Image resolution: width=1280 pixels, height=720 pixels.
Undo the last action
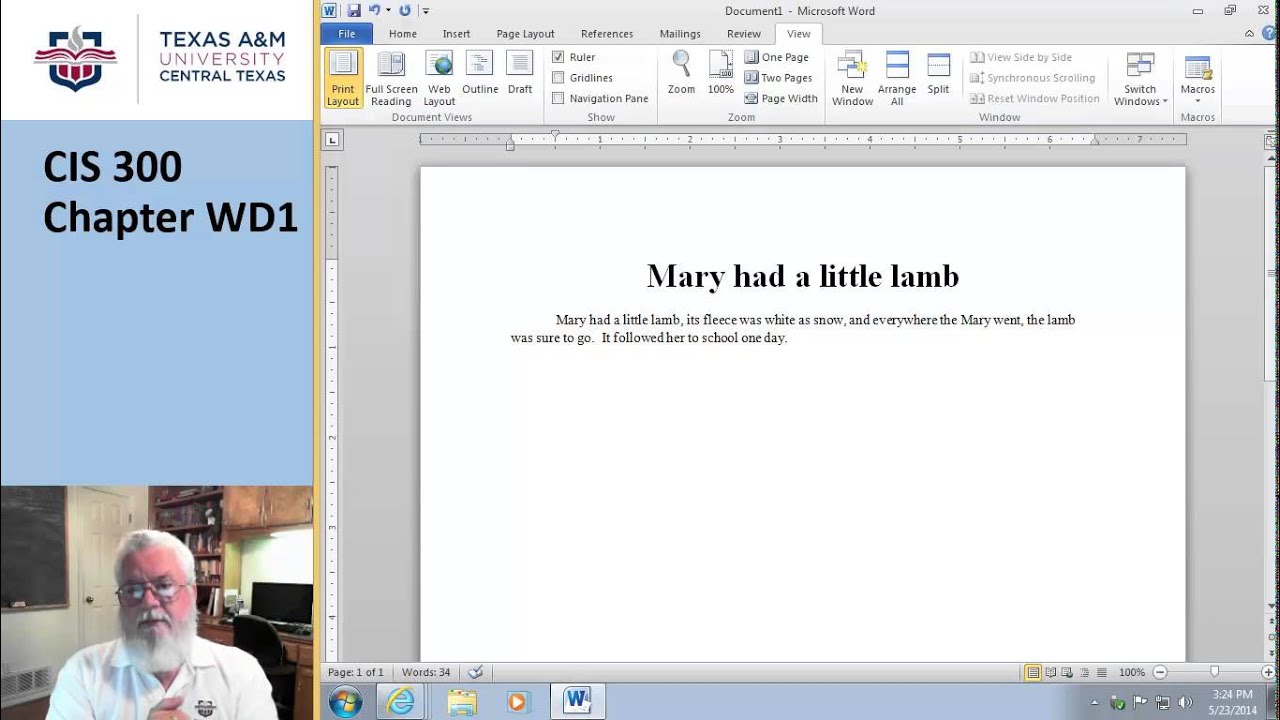coord(374,11)
